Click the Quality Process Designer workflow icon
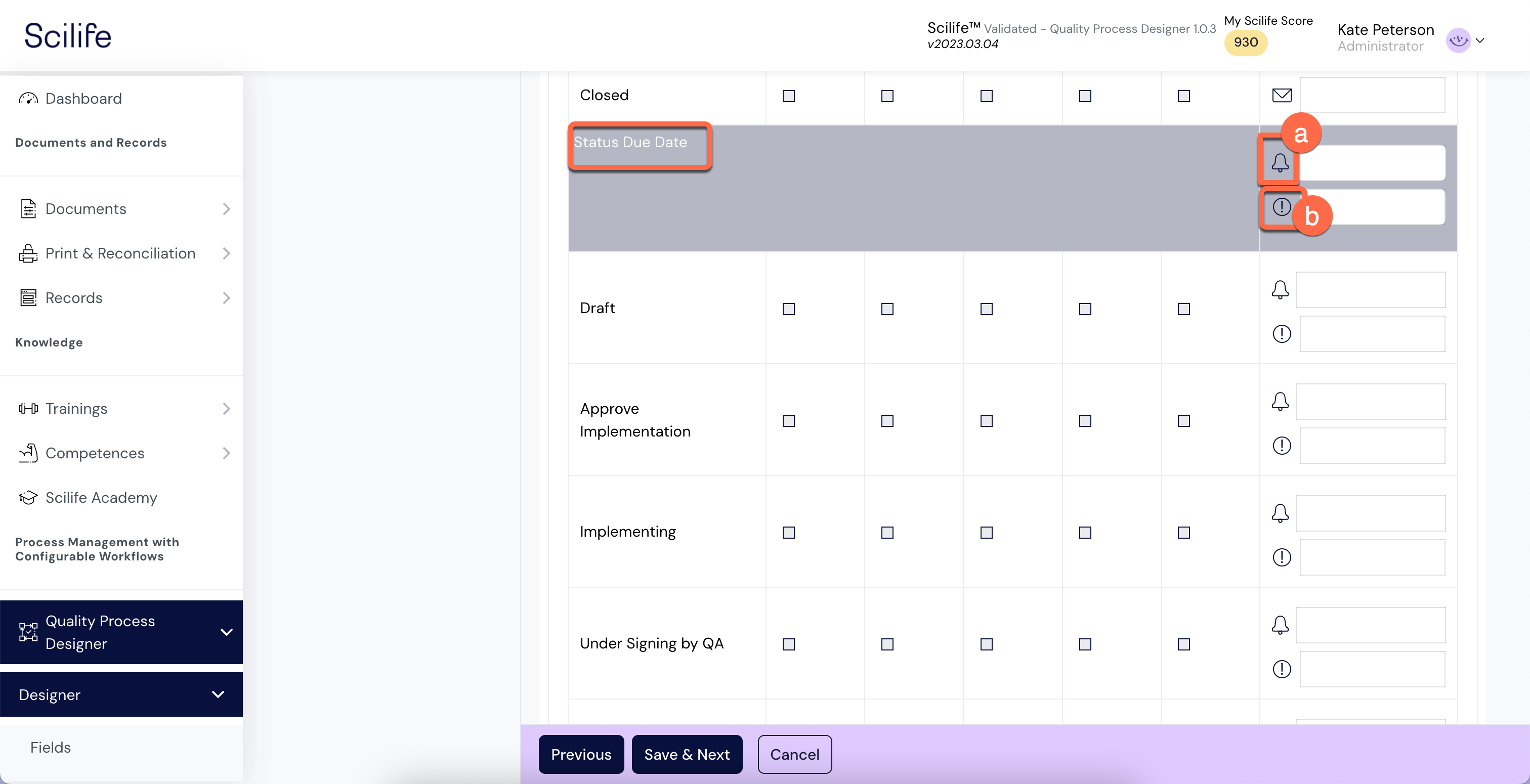Viewport: 1530px width, 784px height. pyautogui.click(x=28, y=632)
